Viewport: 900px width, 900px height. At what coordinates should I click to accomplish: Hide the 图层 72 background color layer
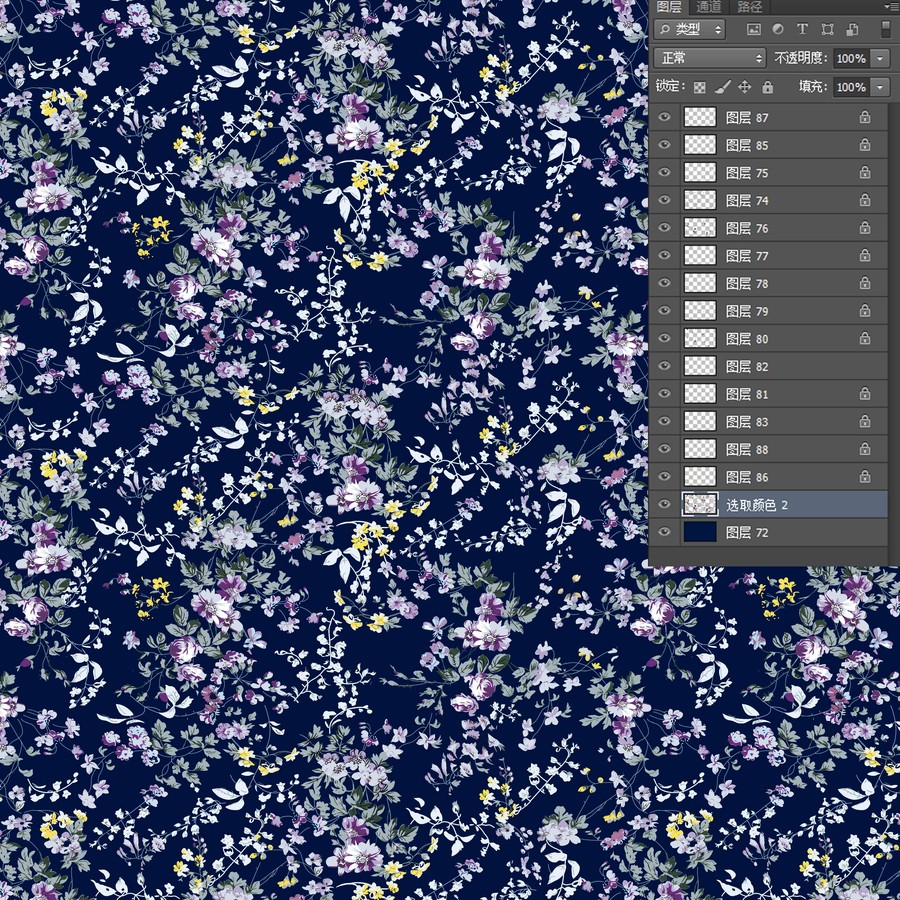pos(664,532)
